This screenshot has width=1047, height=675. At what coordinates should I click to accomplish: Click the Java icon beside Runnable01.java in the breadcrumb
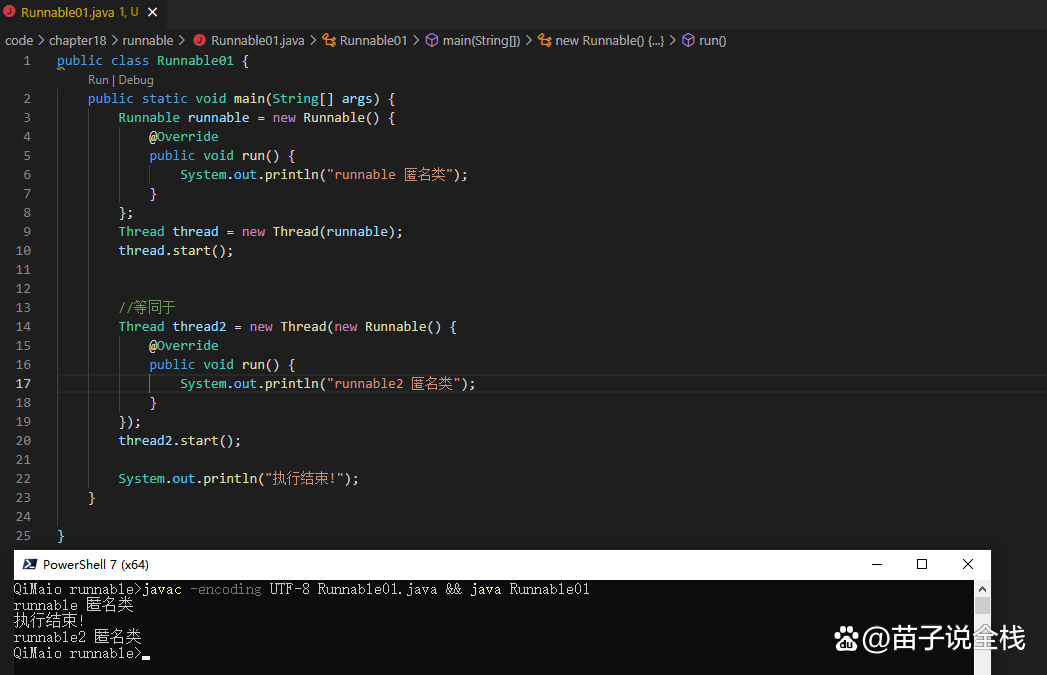199,41
